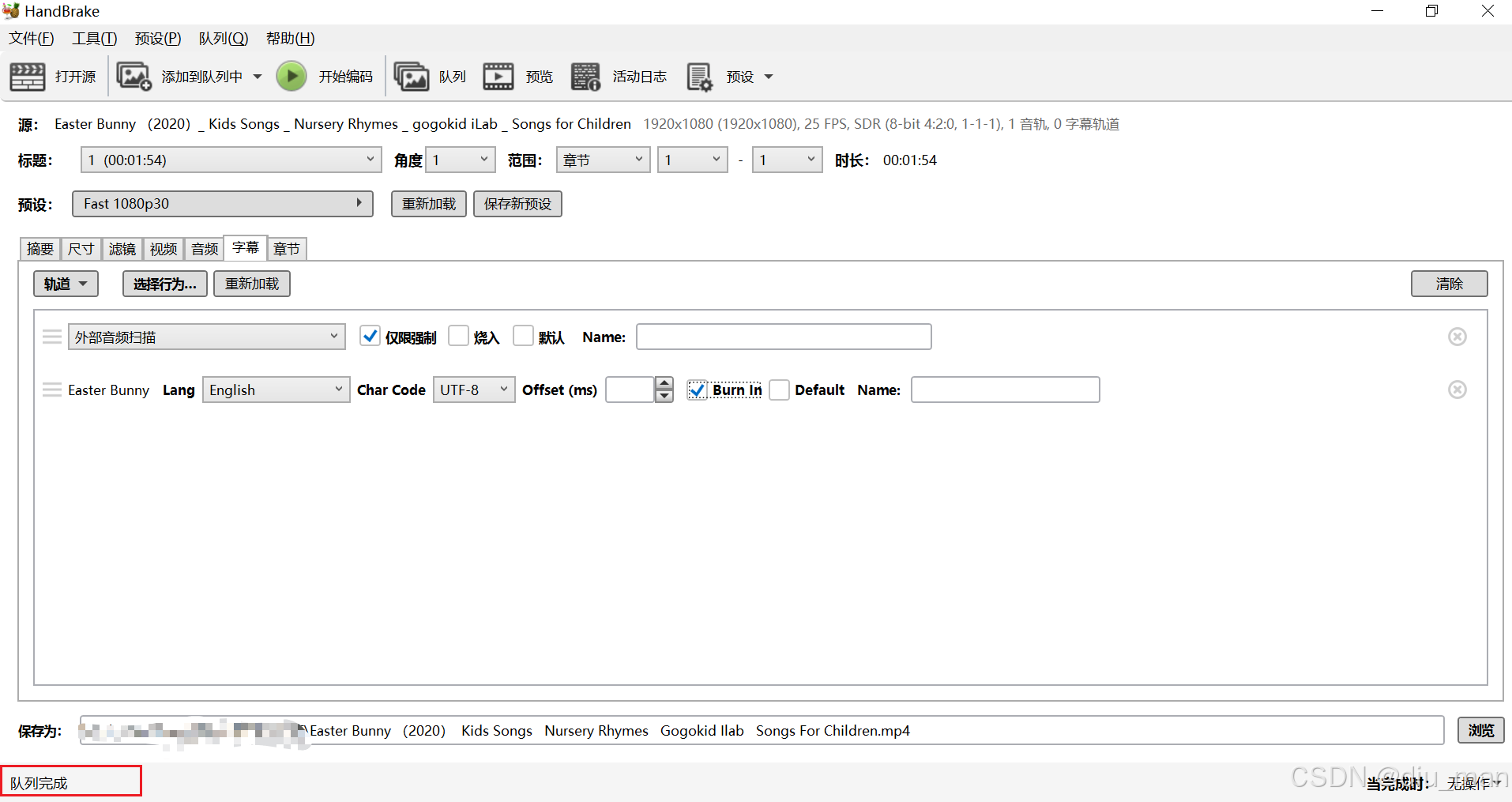The height and width of the screenshot is (802, 1512).
Task: Click 重新加载 button next to preset
Action: tap(429, 204)
